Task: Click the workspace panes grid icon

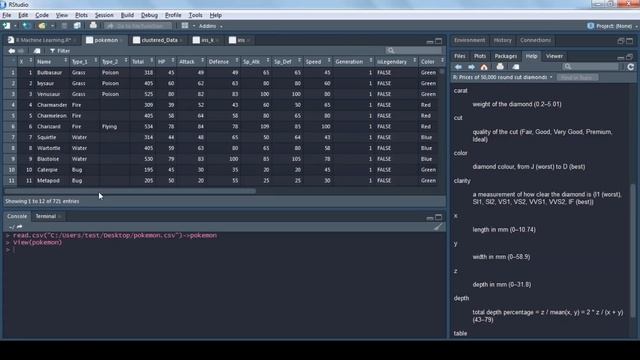Action: coord(185,26)
